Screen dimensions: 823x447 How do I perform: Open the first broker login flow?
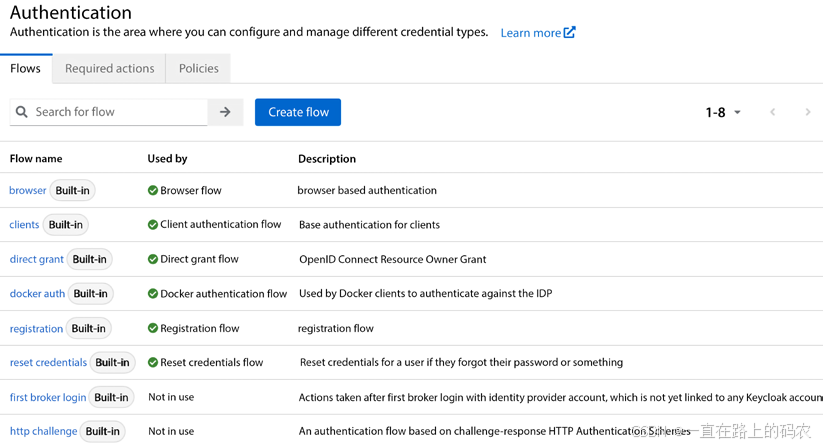[48, 397]
